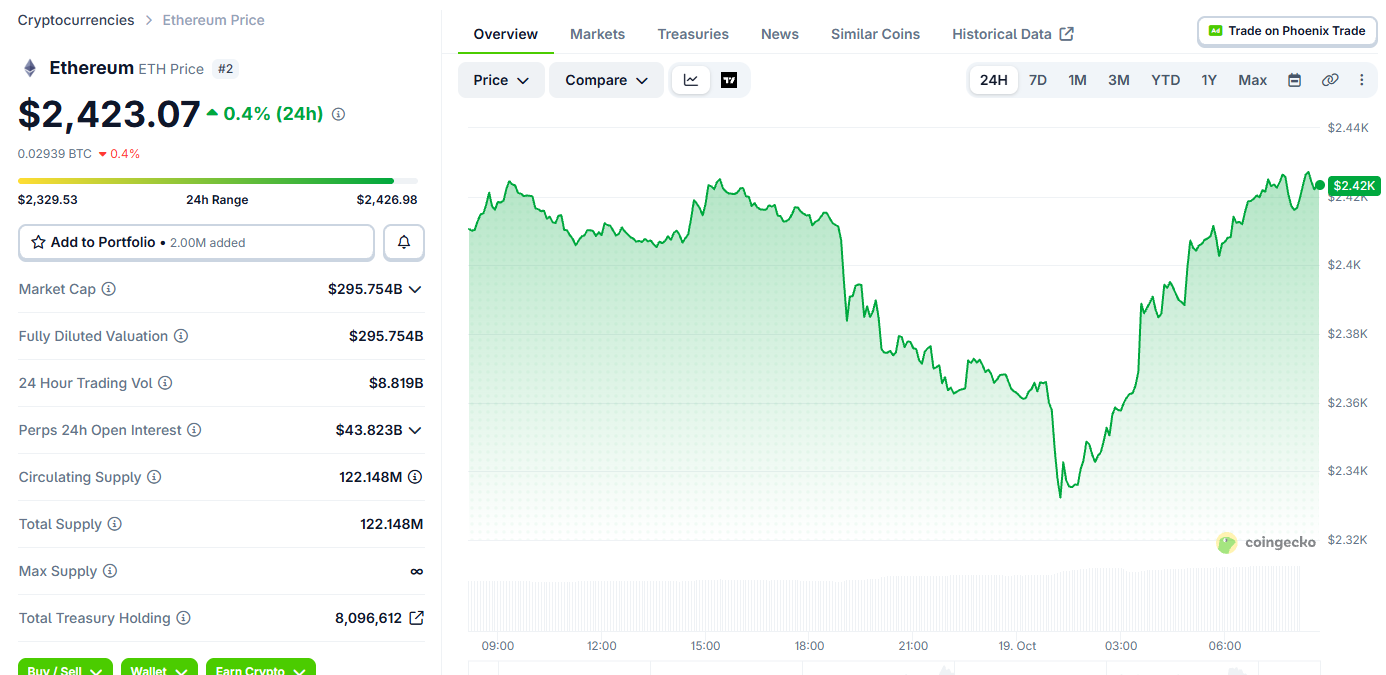Show Market Cap info tooltip icon
The image size is (1386, 675).
tap(109, 289)
